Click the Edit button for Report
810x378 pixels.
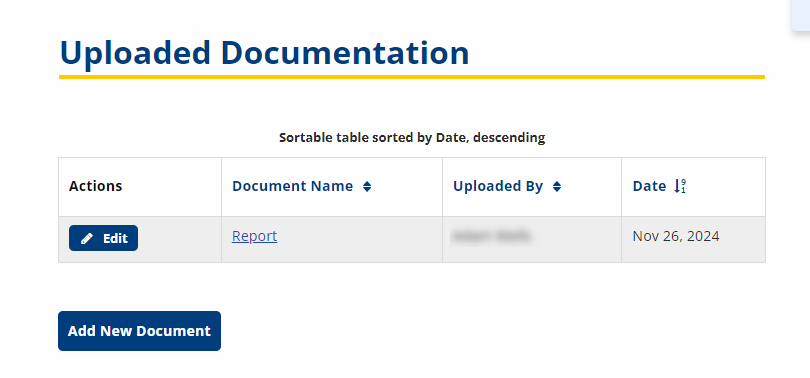pos(103,238)
